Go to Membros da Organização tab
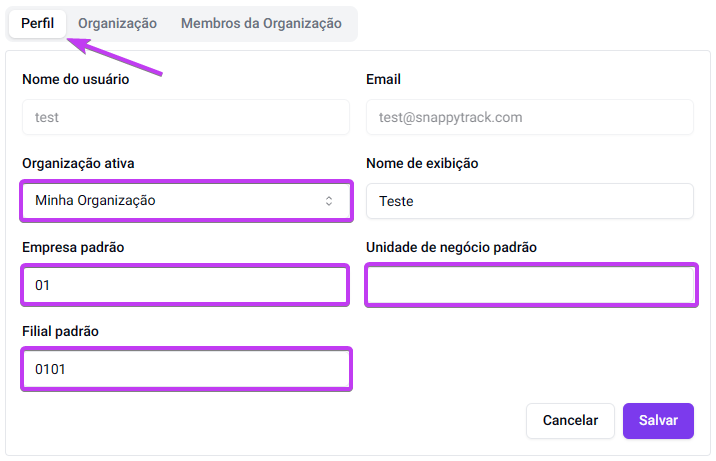 pos(261,23)
